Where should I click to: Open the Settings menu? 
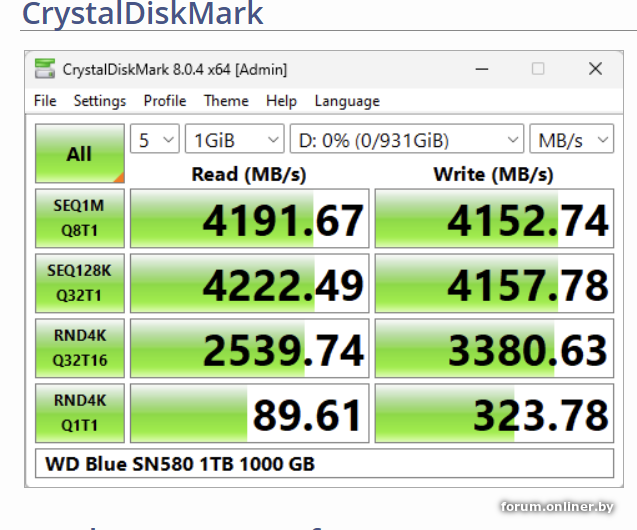click(100, 101)
